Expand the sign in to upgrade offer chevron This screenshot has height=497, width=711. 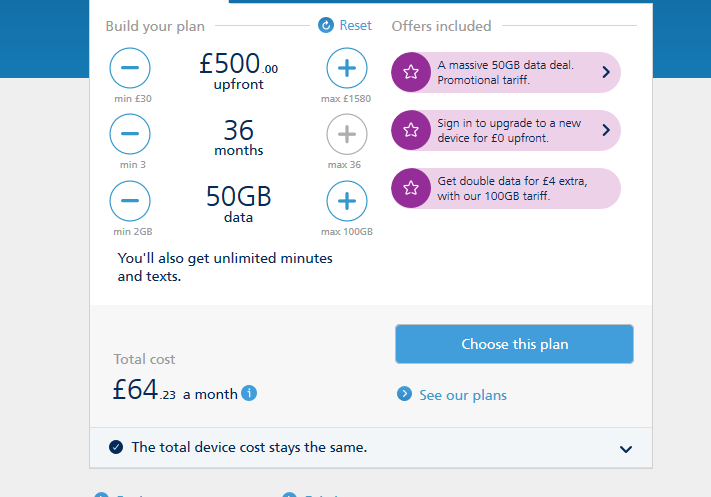(606, 130)
